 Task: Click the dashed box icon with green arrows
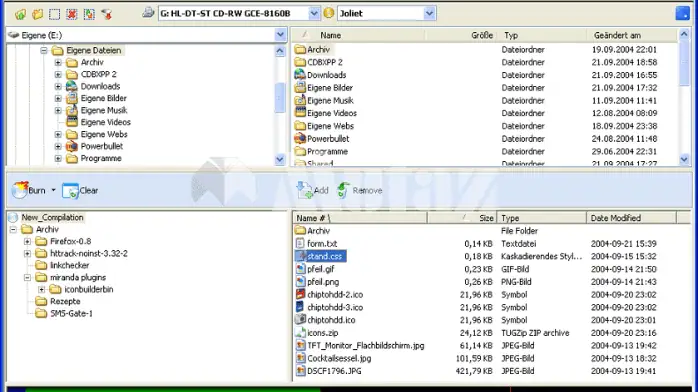click(x=89, y=14)
